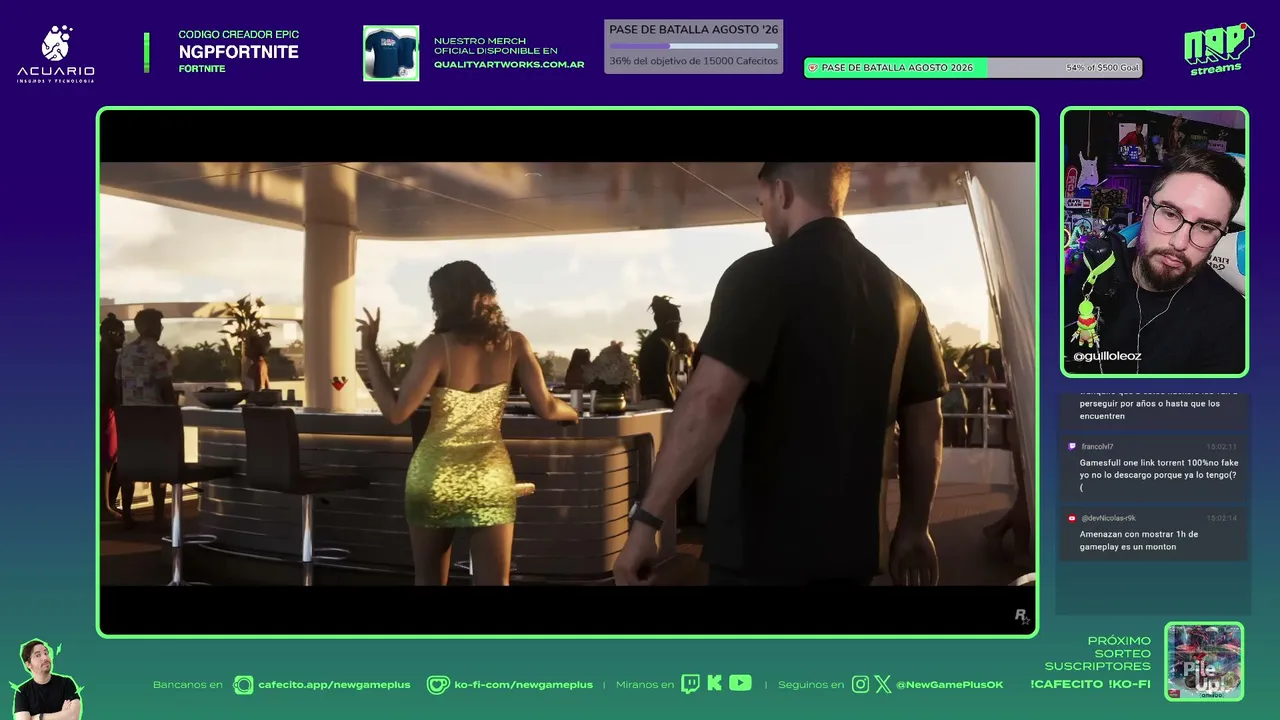Click the Instagram icon in footer

pyautogui.click(x=860, y=685)
